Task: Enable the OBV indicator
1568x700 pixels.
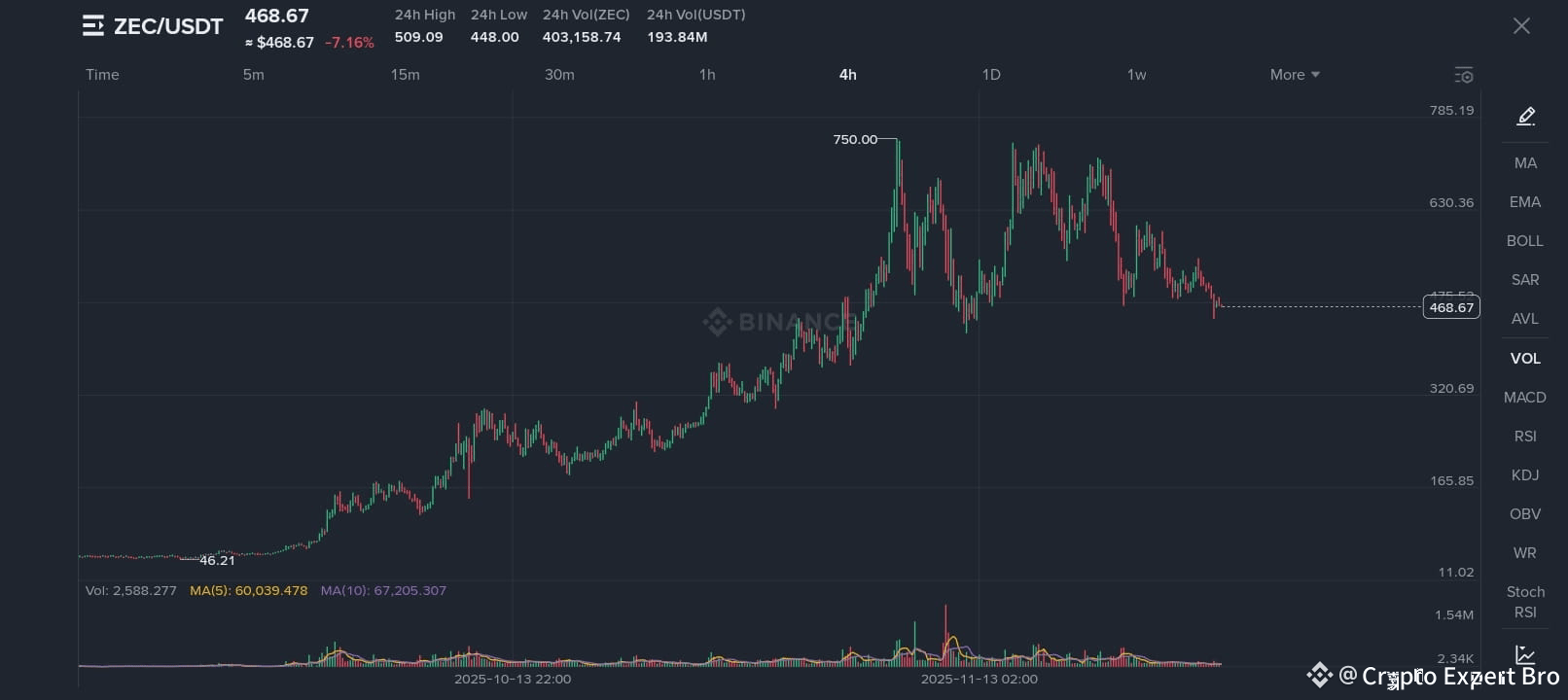Action: click(1525, 514)
